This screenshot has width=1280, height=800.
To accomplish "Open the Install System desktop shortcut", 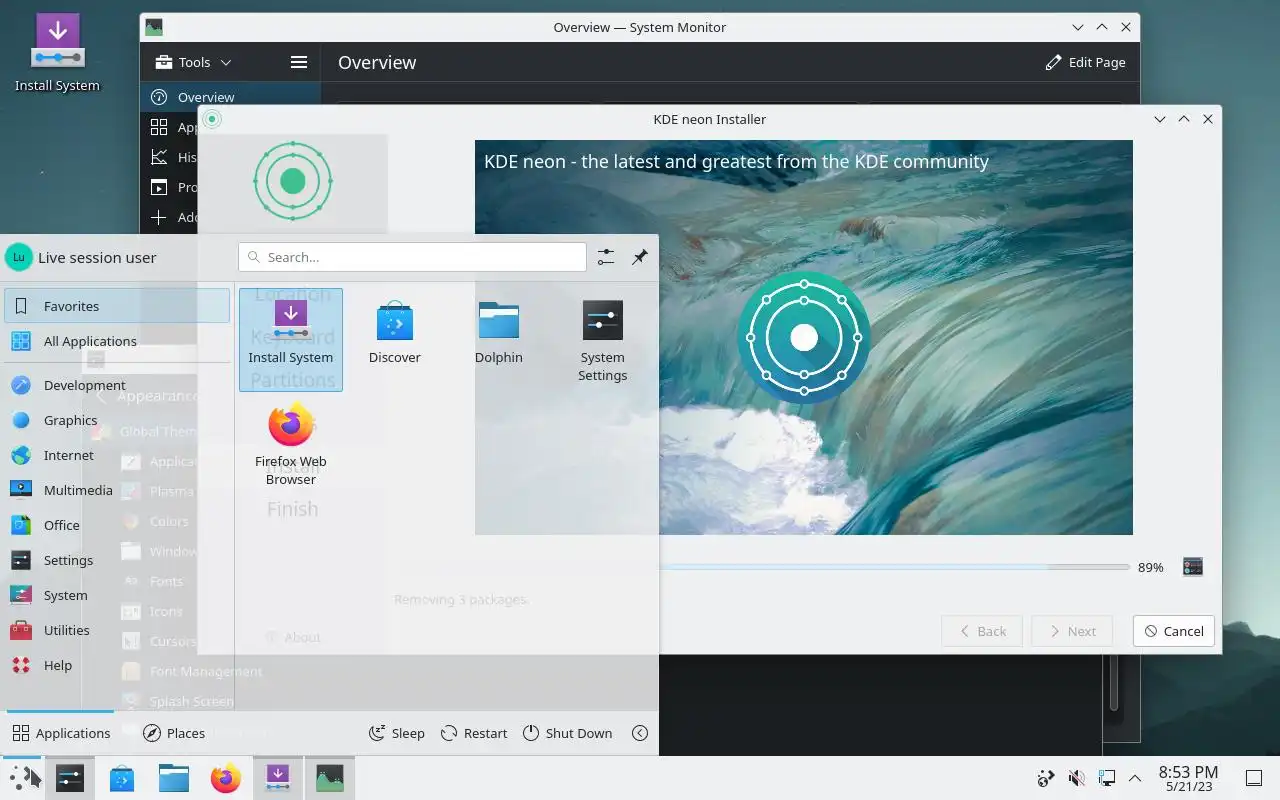I will (57, 54).
